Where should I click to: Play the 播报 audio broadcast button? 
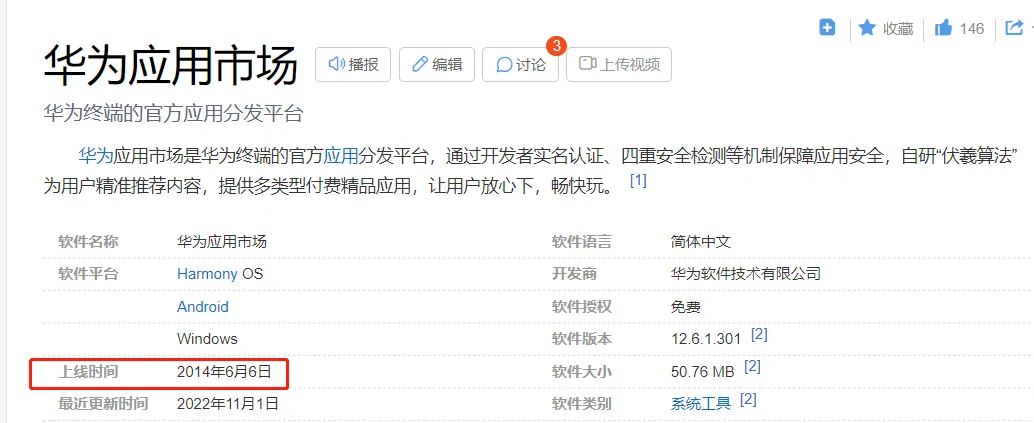[x=353, y=64]
